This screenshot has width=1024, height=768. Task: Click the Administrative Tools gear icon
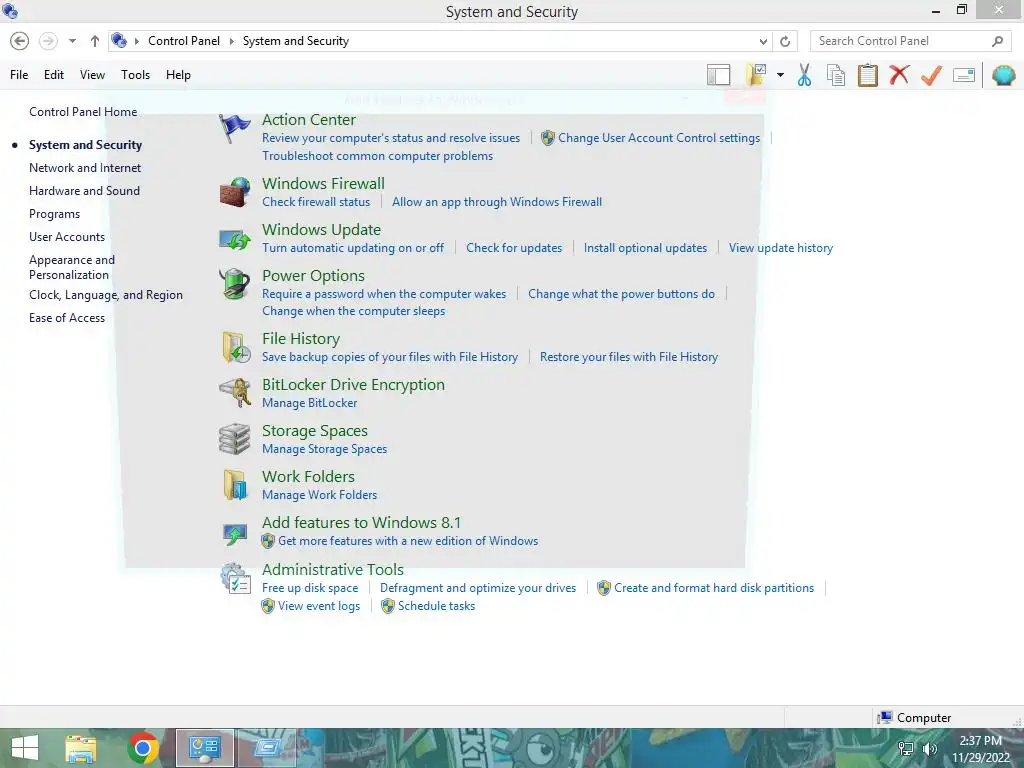235,578
